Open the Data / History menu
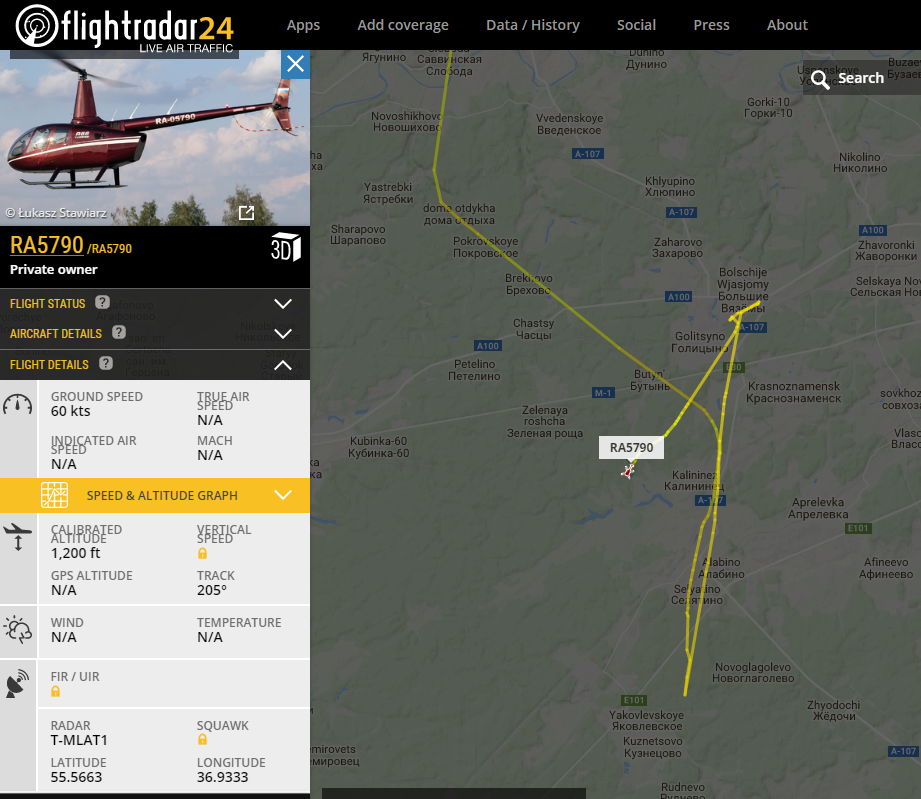This screenshot has height=799, width=921. point(533,25)
